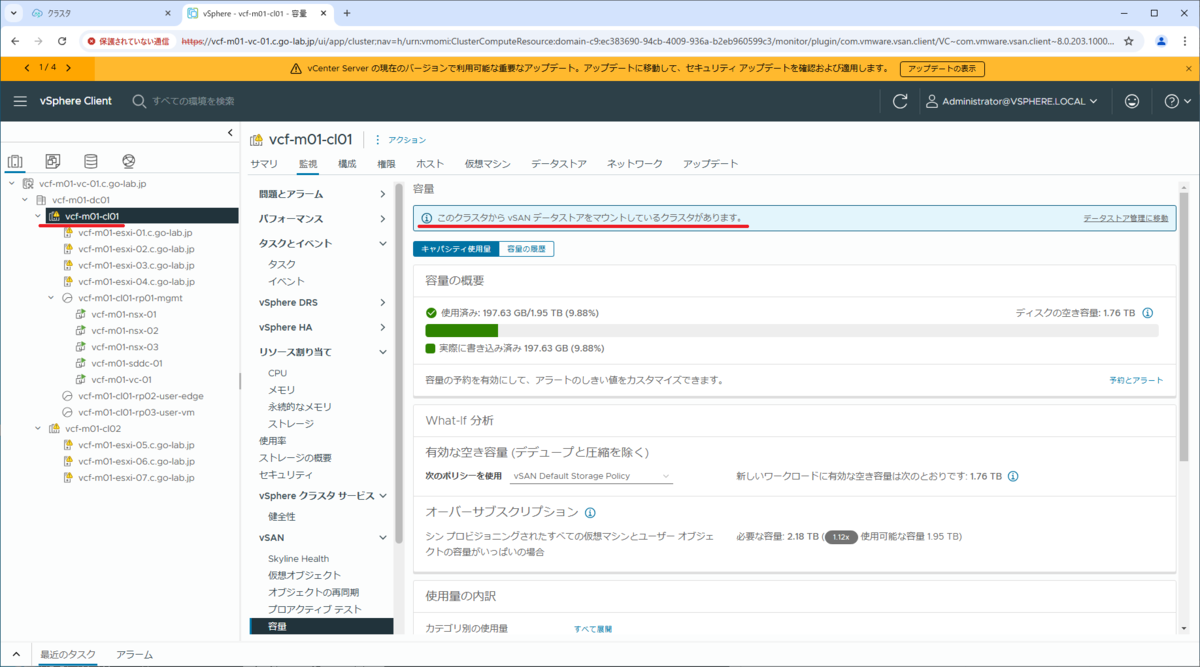Screen dimensions: 1200x667
Task: Open the 構成 tab
Action: click(347, 164)
